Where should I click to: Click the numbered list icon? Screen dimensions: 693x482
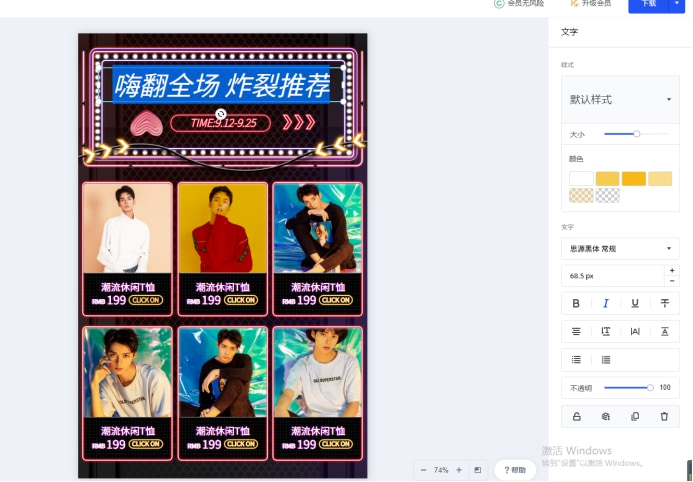[605, 360]
